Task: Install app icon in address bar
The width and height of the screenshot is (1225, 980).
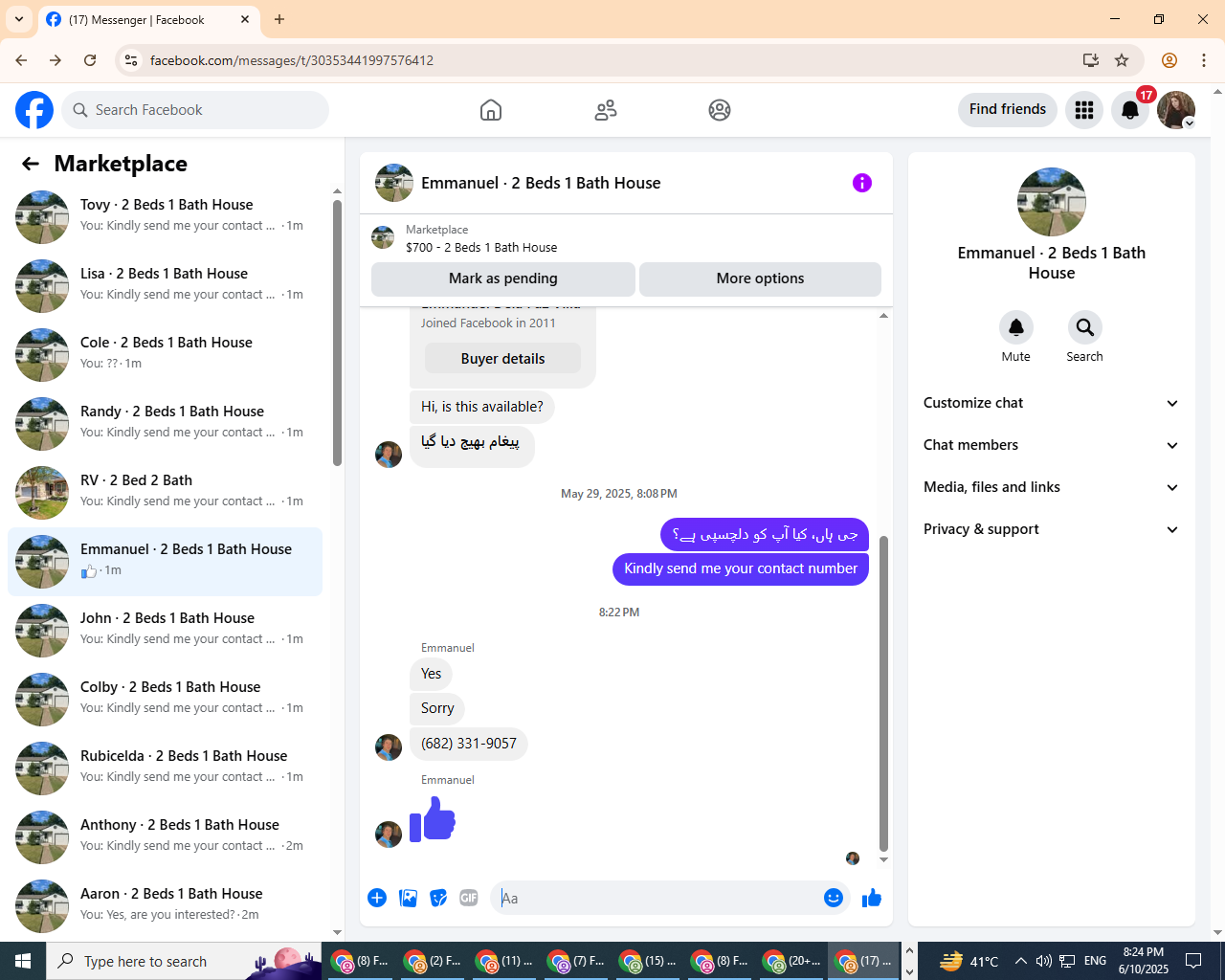Action: click(x=1091, y=60)
